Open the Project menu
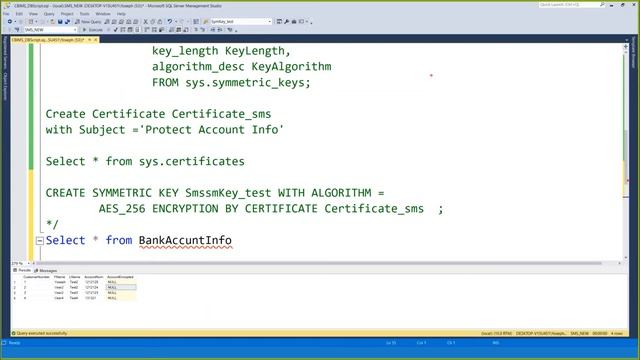Screen dimensions: 640x360 click(x=67, y=14)
